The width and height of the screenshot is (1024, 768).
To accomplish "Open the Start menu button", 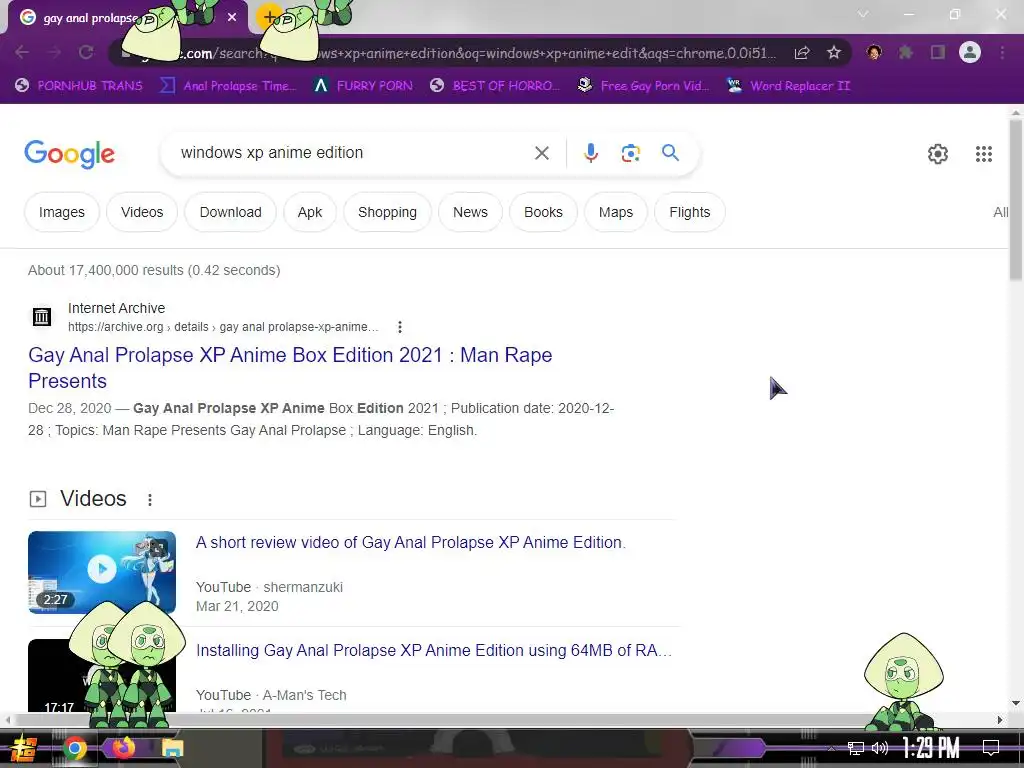I will [24, 748].
